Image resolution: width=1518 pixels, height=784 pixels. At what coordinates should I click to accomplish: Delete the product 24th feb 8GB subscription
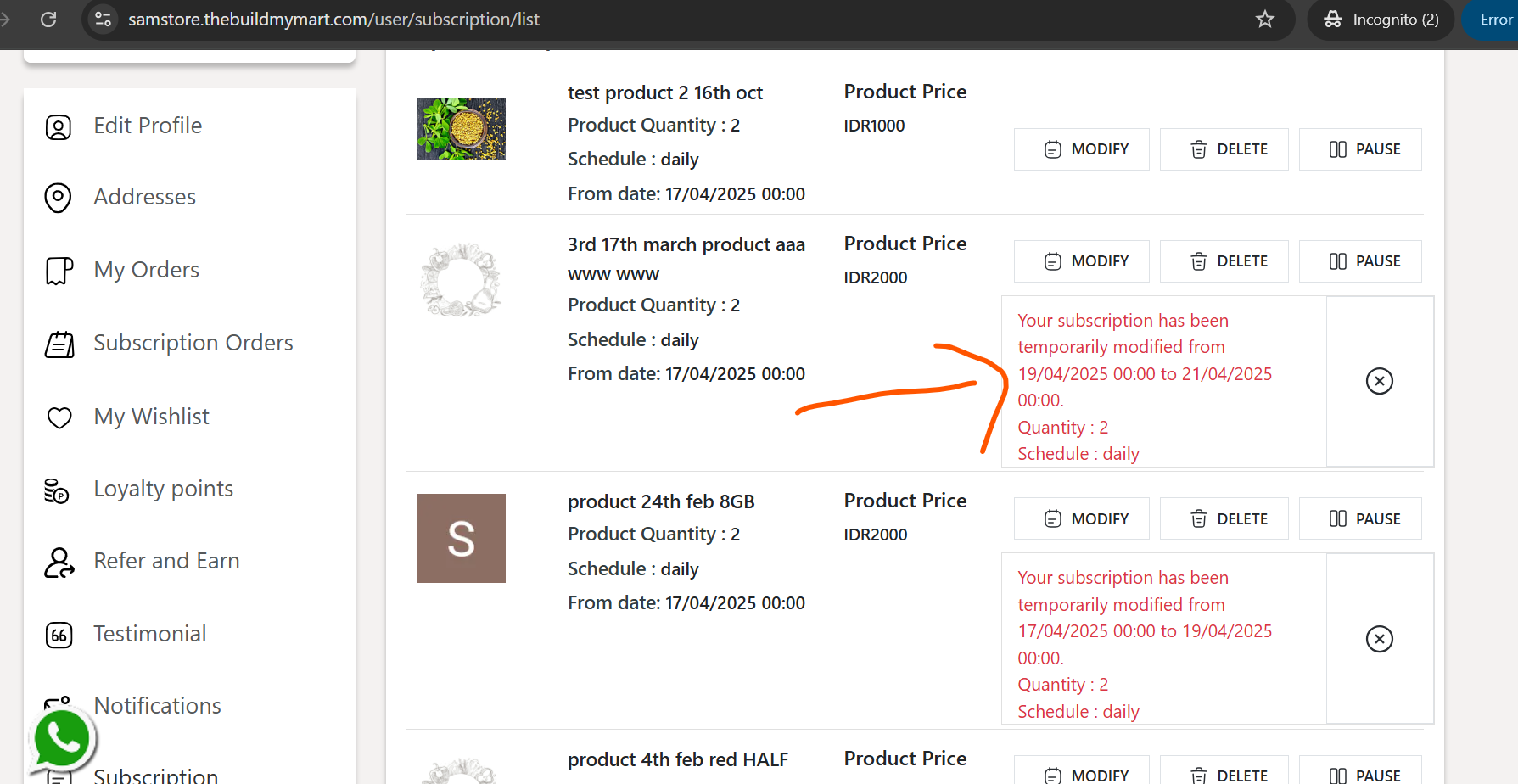(x=1224, y=518)
